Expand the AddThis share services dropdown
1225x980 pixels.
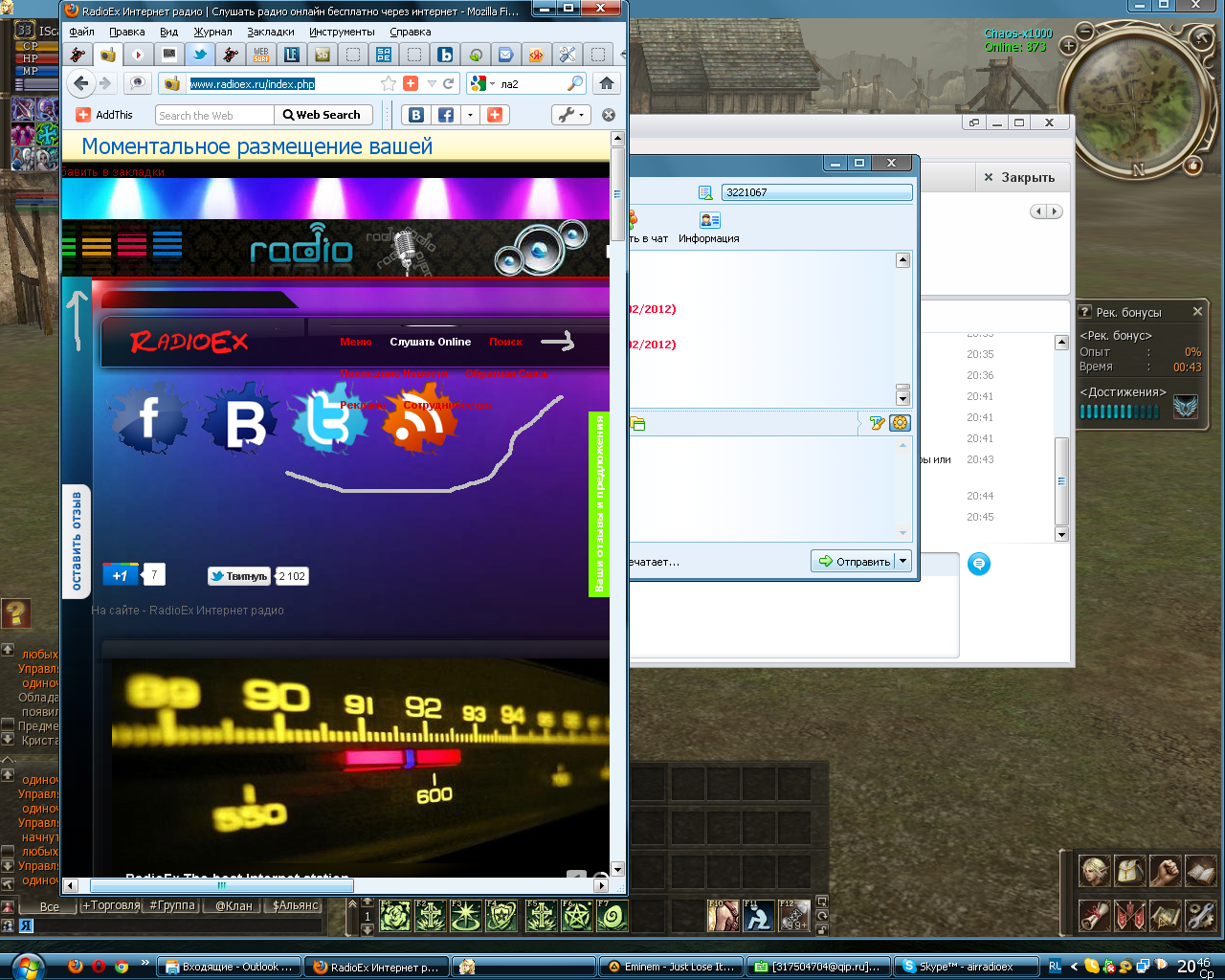[470, 115]
